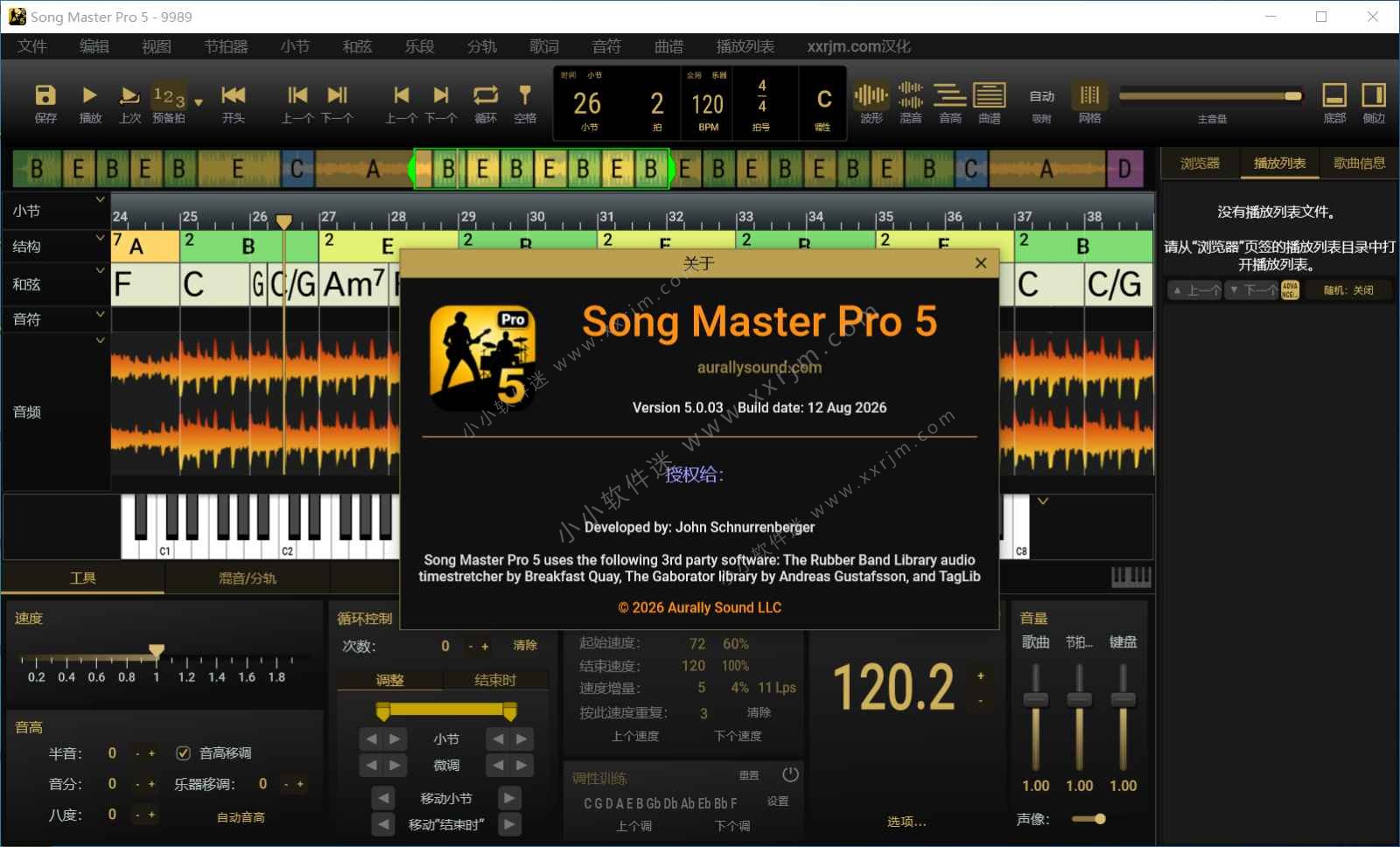The height and width of the screenshot is (847, 1400).
Task: Switch to the 歌曲信息 song info tab
Action: [x=1359, y=163]
